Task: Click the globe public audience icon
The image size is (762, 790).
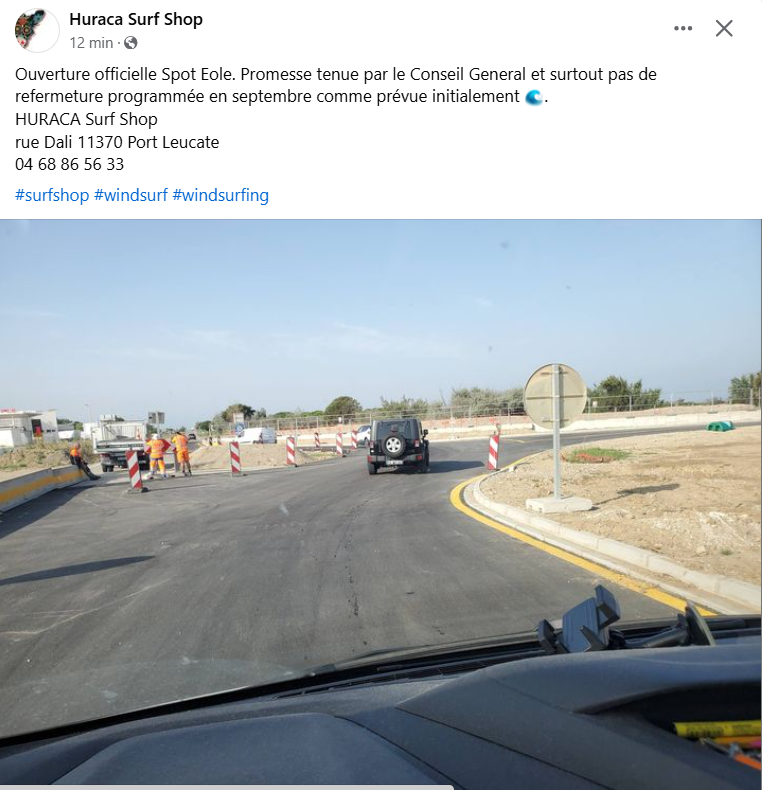Action: [131, 43]
